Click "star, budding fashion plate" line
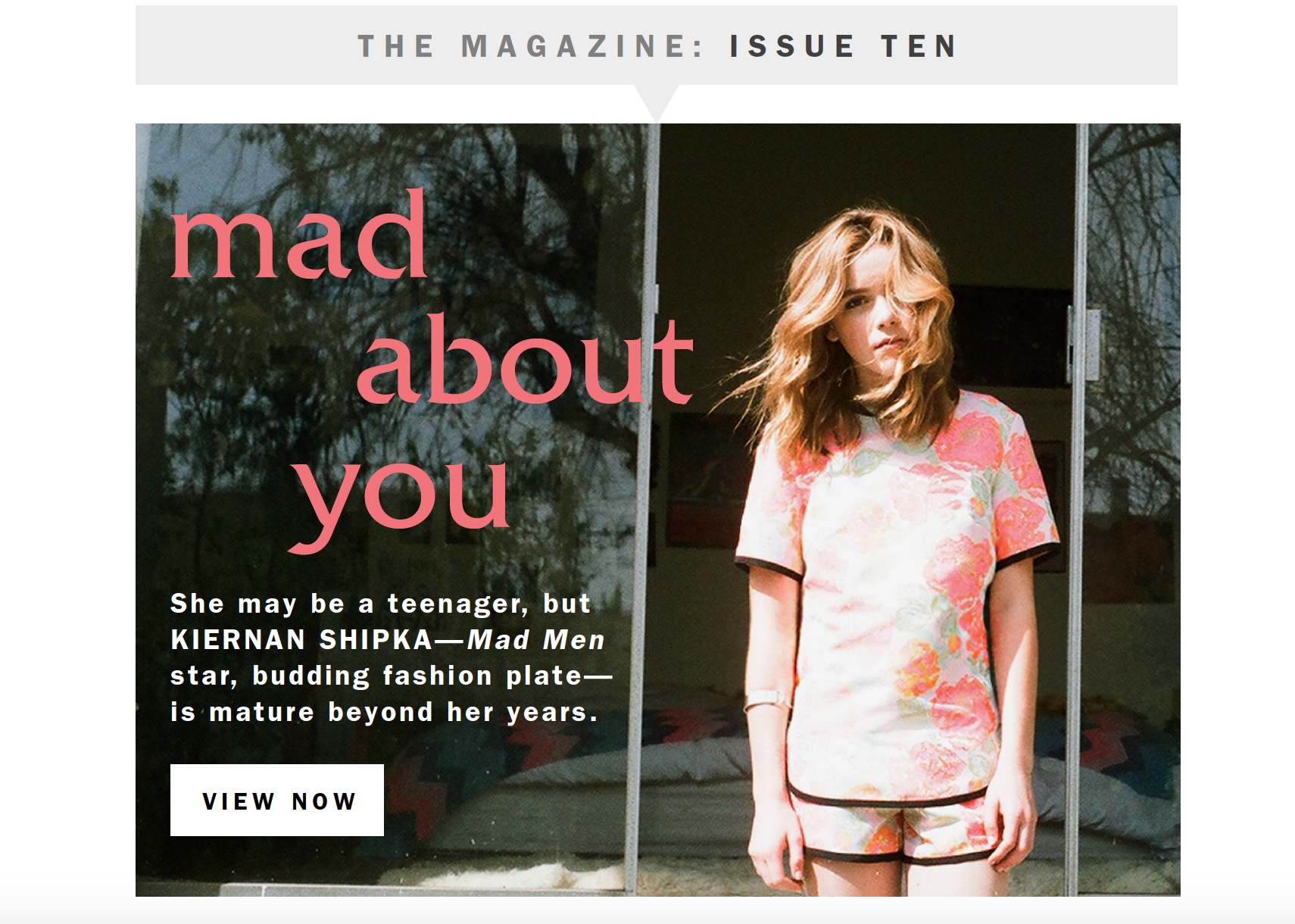The image size is (1295, 924). (391, 676)
